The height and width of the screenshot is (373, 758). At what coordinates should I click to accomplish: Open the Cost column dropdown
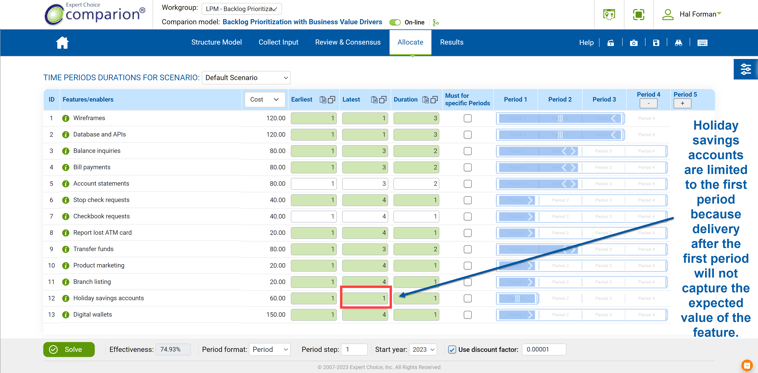pyautogui.click(x=265, y=100)
